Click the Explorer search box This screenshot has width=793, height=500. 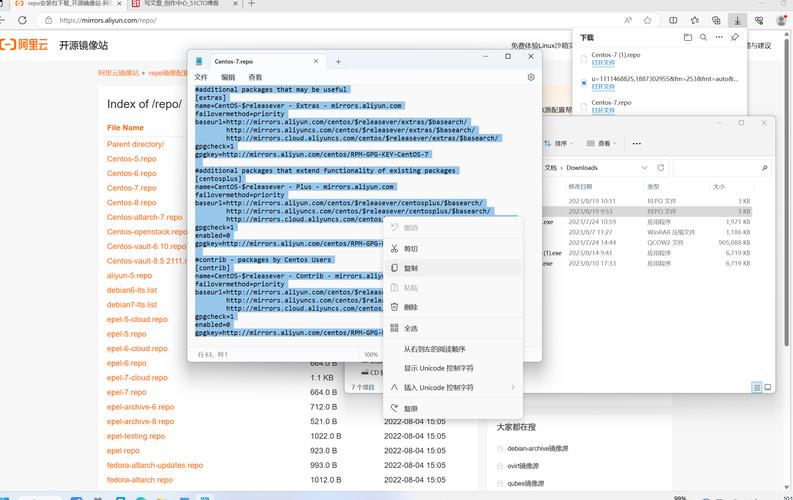point(722,168)
